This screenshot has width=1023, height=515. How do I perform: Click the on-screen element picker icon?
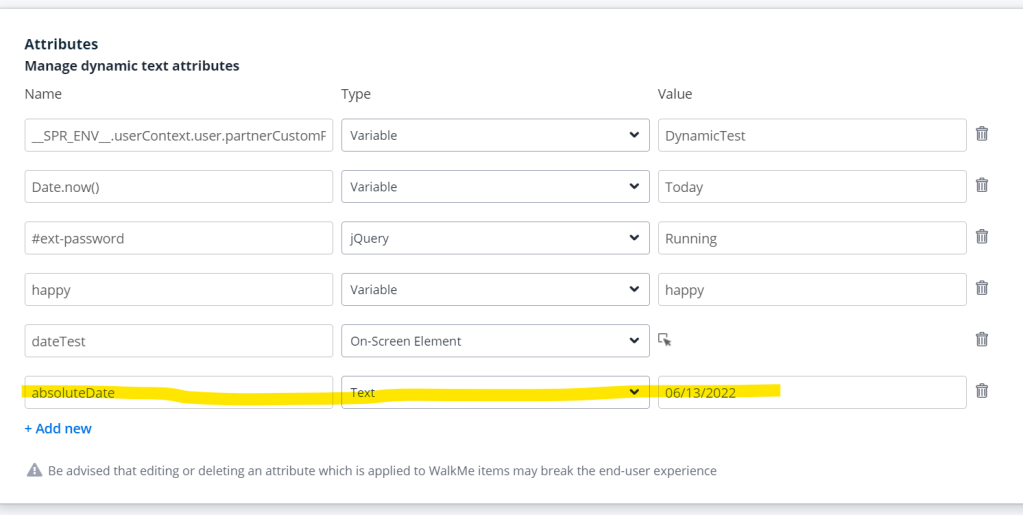pyautogui.click(x=665, y=340)
